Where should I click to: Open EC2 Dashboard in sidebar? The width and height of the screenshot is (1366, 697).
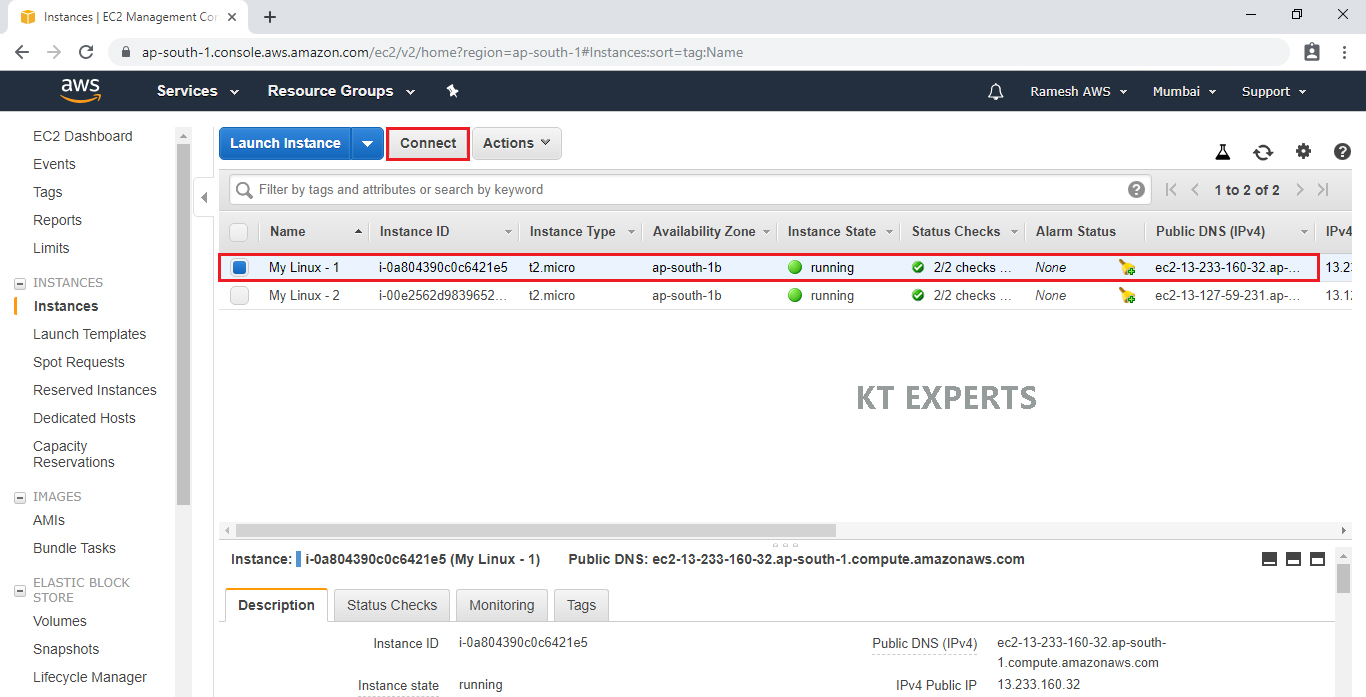82,136
